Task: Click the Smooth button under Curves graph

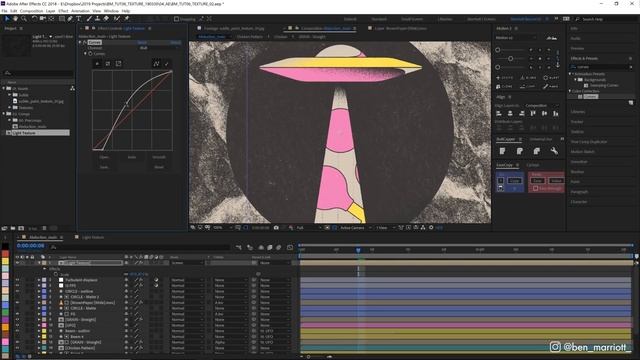Action: point(159,157)
